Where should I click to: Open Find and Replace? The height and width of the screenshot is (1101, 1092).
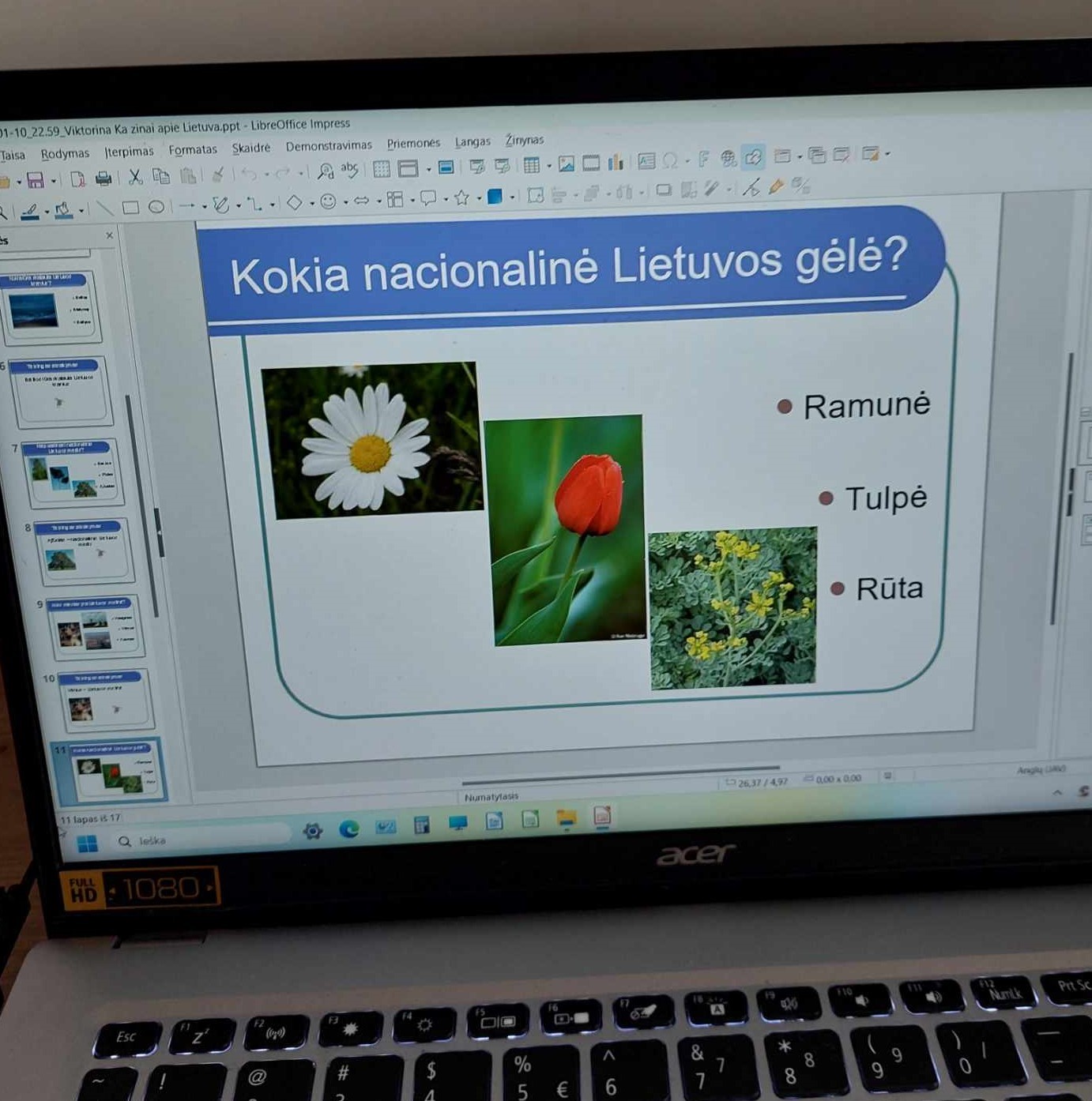pos(325,171)
